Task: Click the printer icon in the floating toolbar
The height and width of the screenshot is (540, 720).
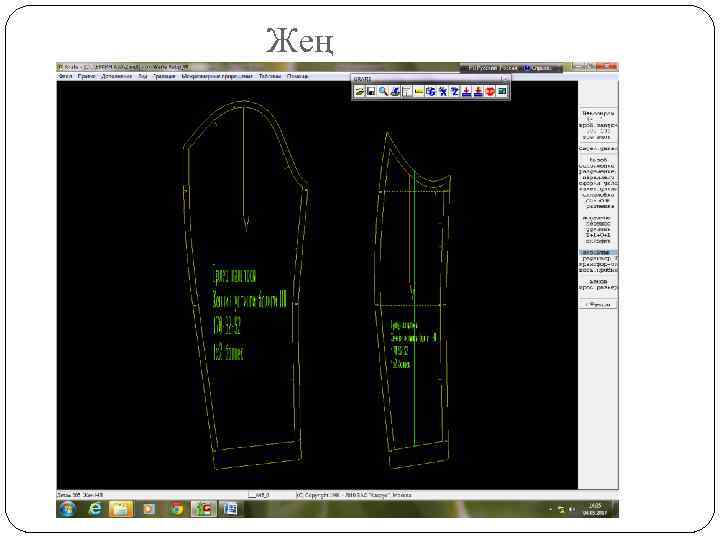Action: (395, 92)
